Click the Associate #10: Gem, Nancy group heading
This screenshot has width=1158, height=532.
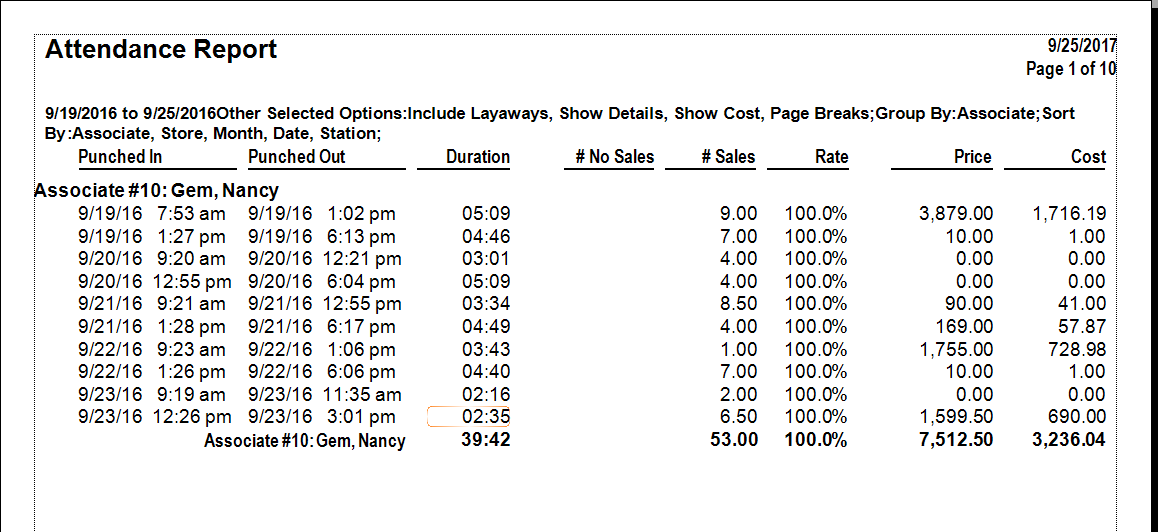click(157, 190)
